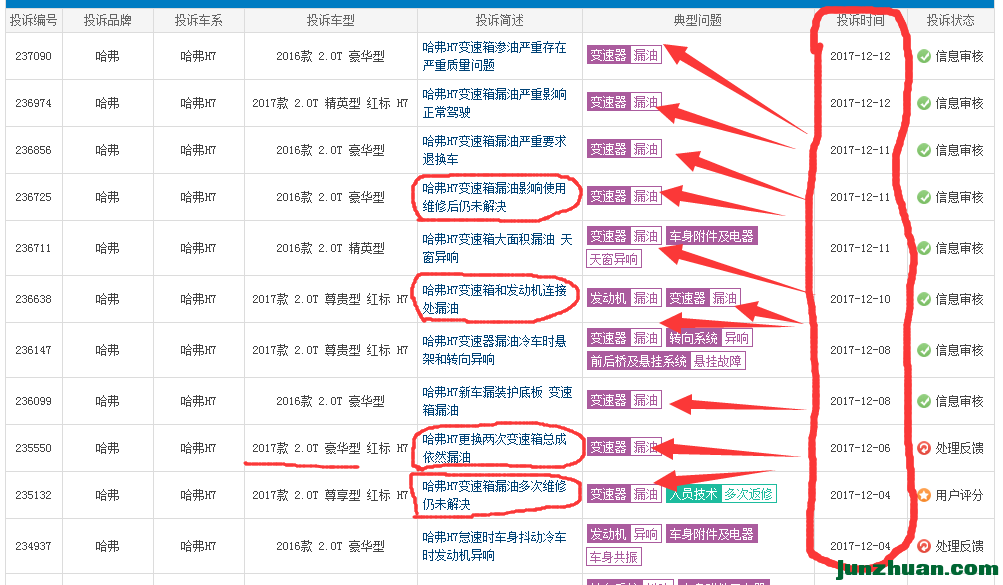
Task: Open link 哈弗H7变速箱大面积漏油 天窗异响
Action: (x=497, y=248)
